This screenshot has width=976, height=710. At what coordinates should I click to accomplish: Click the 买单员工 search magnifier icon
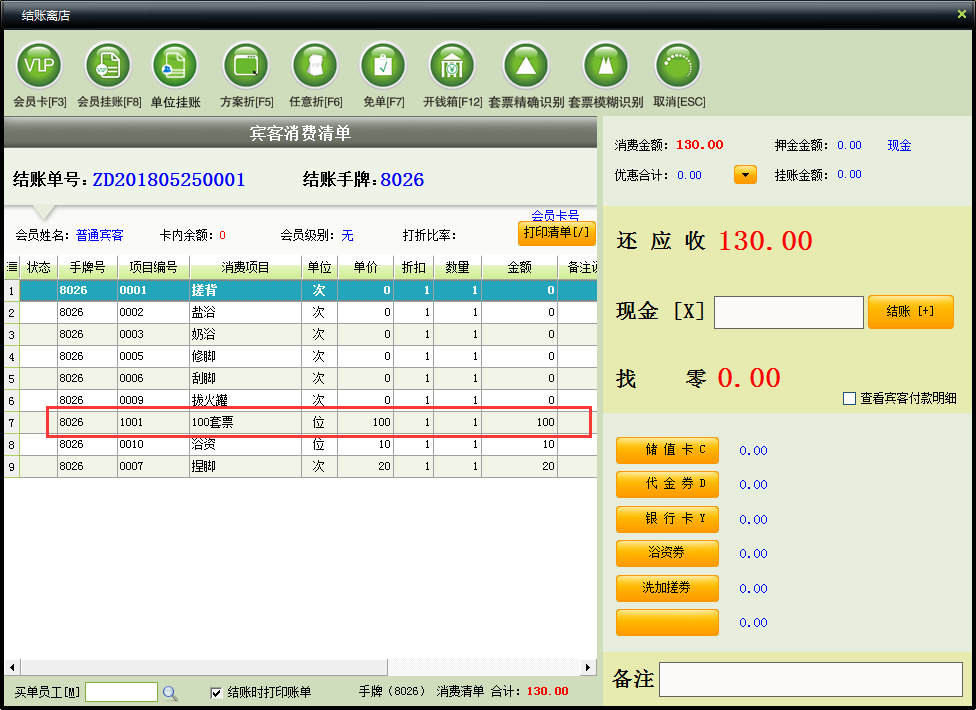(x=170, y=692)
